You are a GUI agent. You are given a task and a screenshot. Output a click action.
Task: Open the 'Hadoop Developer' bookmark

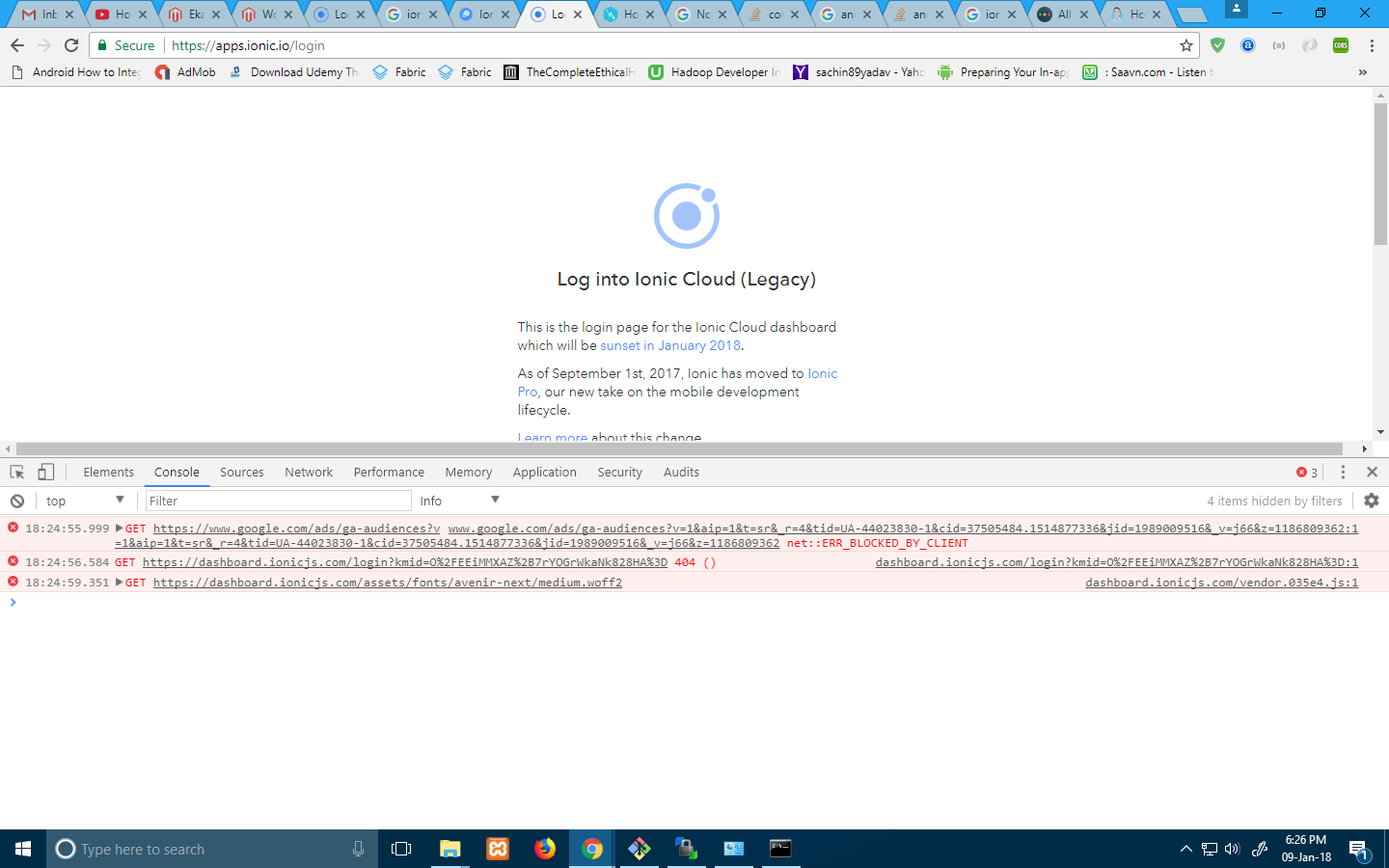click(714, 72)
